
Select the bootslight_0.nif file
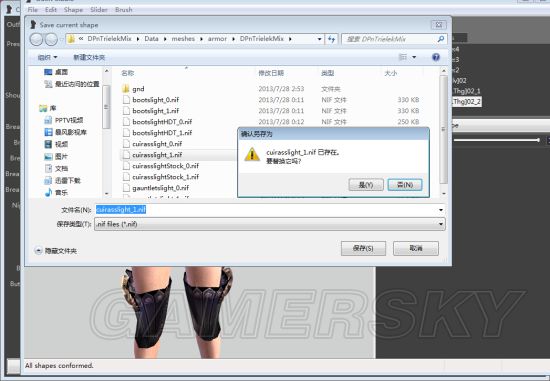point(155,100)
